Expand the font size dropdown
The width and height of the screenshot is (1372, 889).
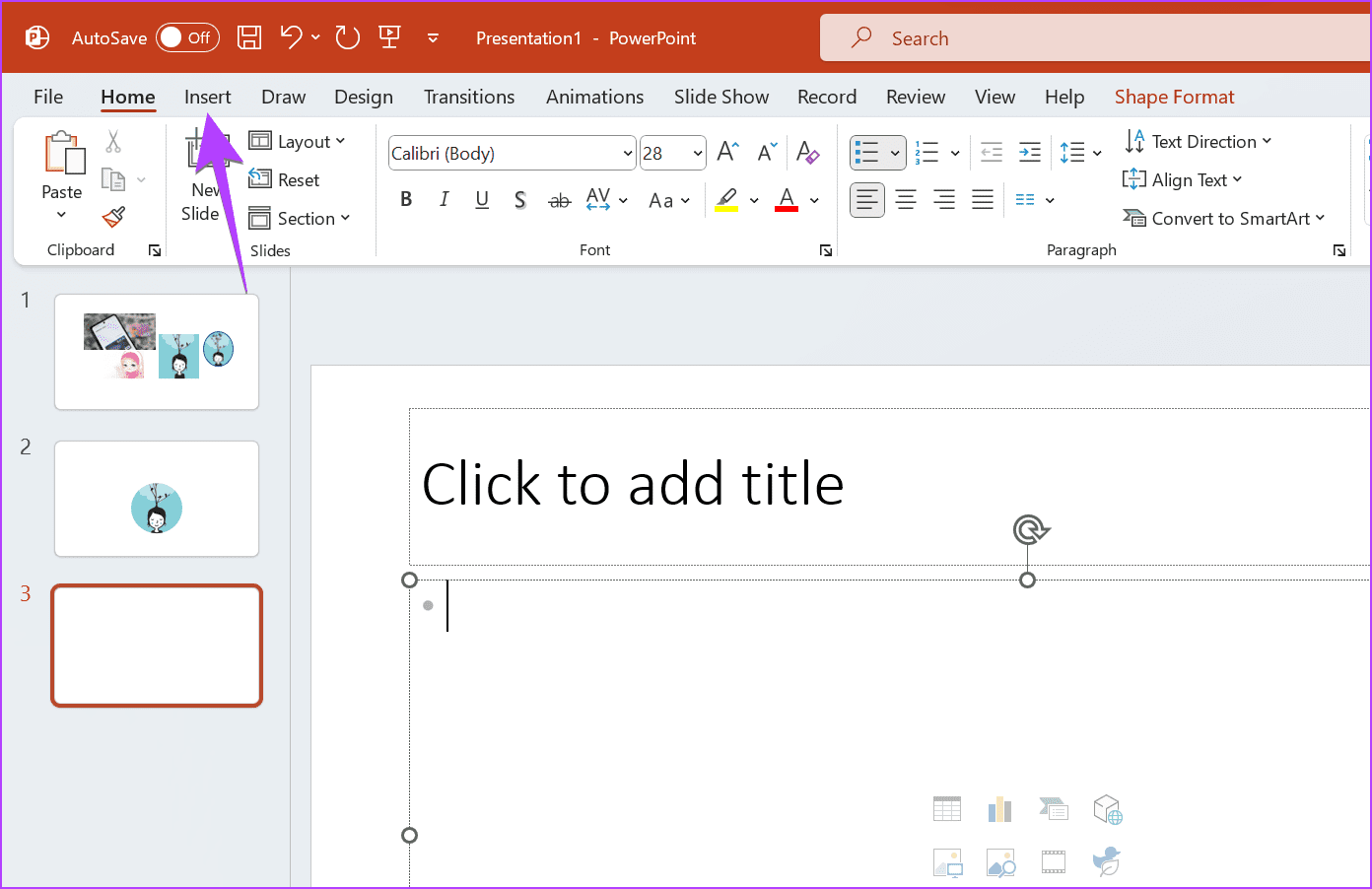click(x=698, y=154)
